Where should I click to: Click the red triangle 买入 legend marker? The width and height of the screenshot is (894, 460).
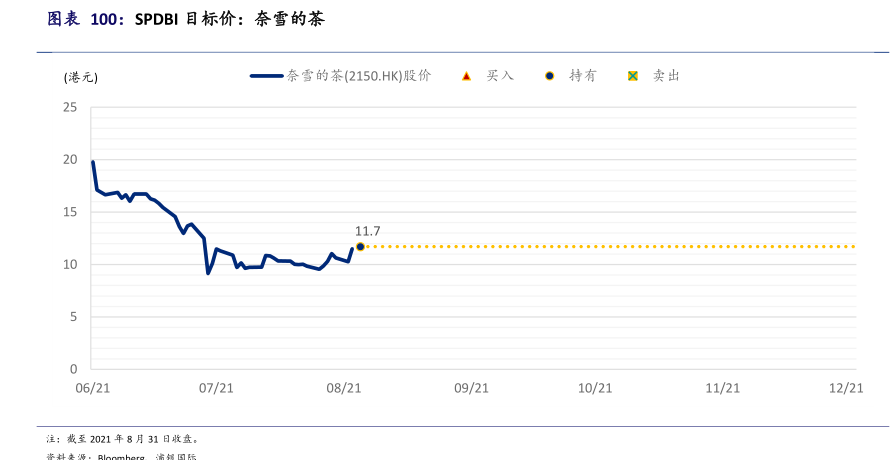pyautogui.click(x=466, y=76)
